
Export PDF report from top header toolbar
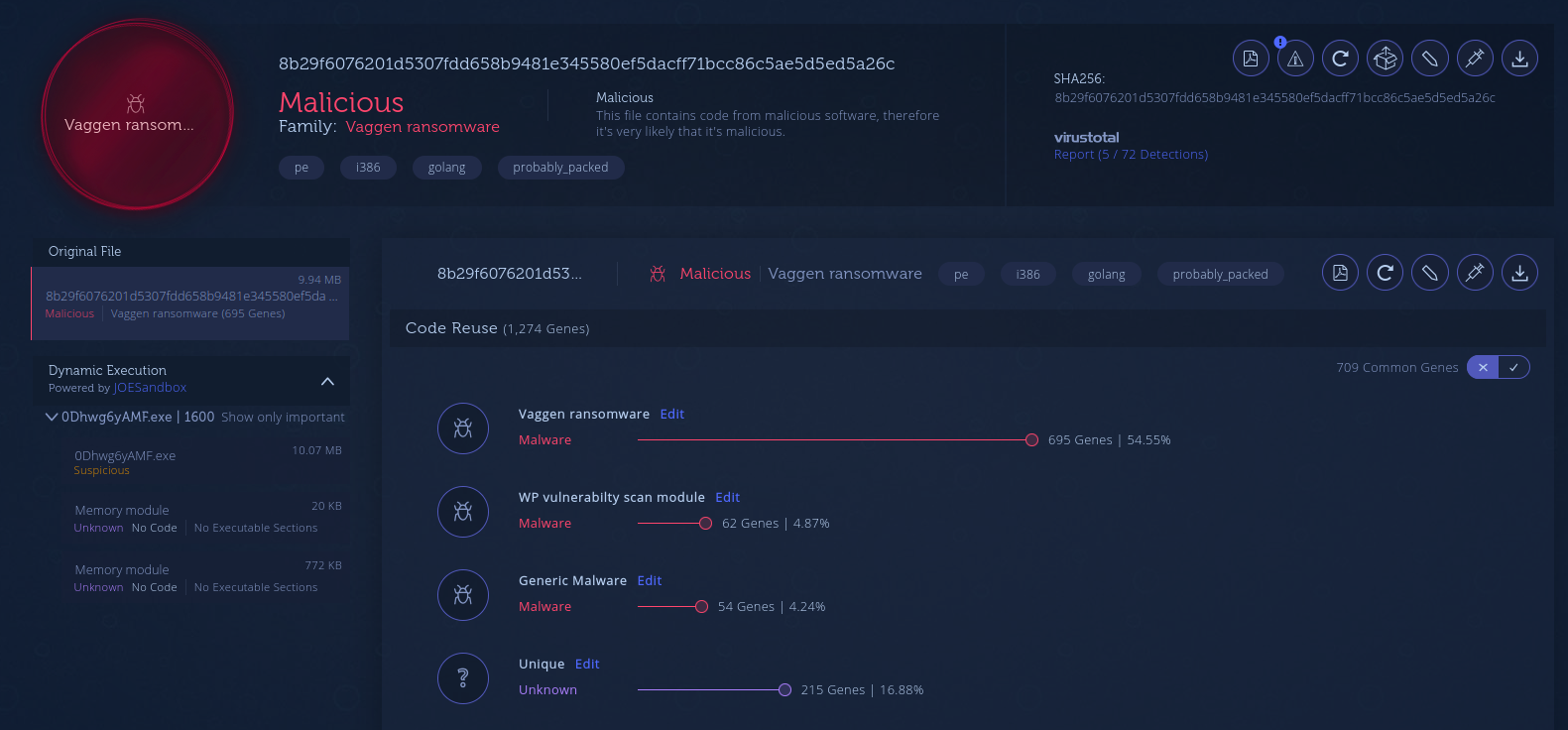click(1251, 59)
